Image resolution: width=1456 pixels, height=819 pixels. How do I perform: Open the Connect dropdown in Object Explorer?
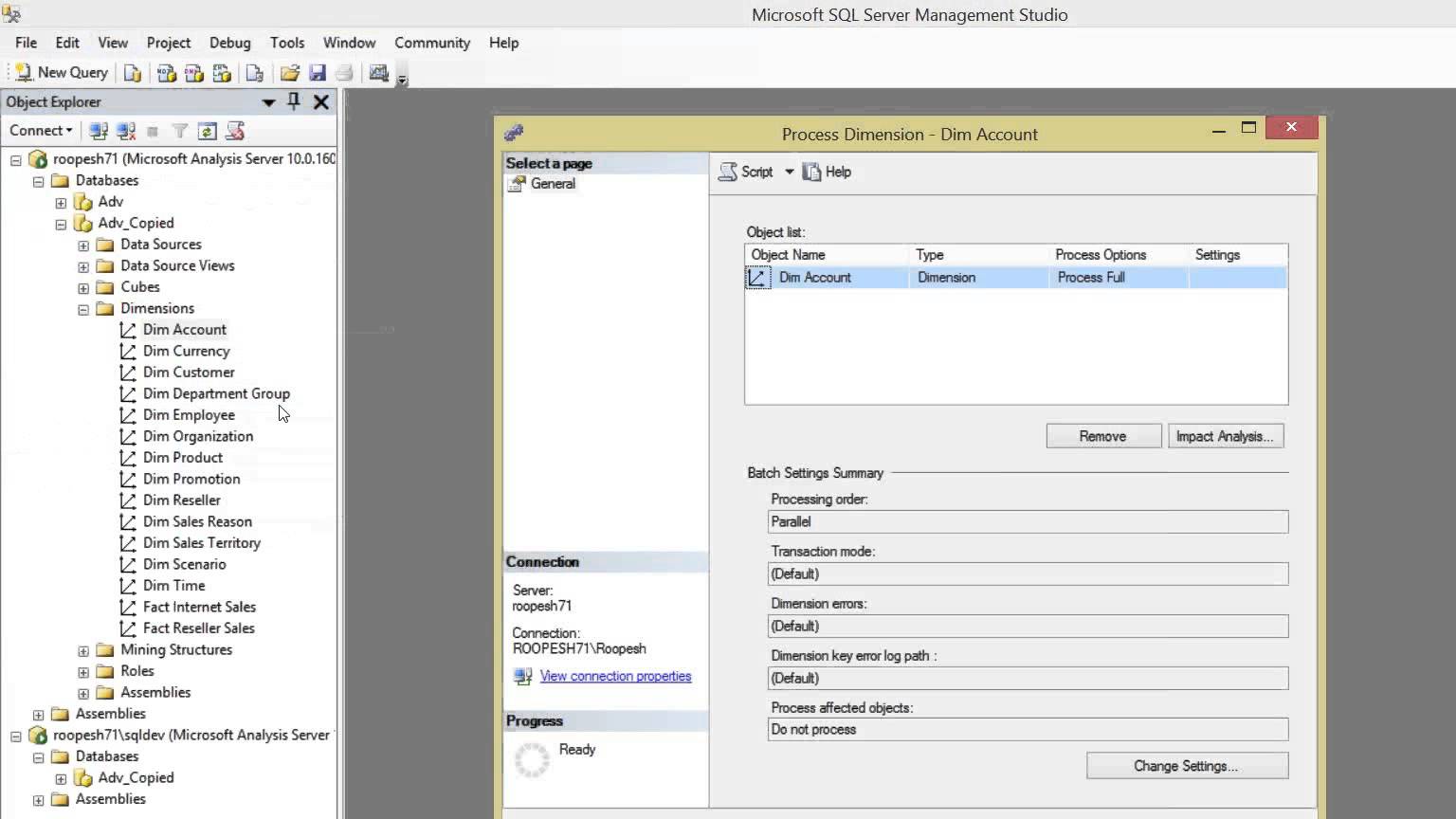click(41, 131)
